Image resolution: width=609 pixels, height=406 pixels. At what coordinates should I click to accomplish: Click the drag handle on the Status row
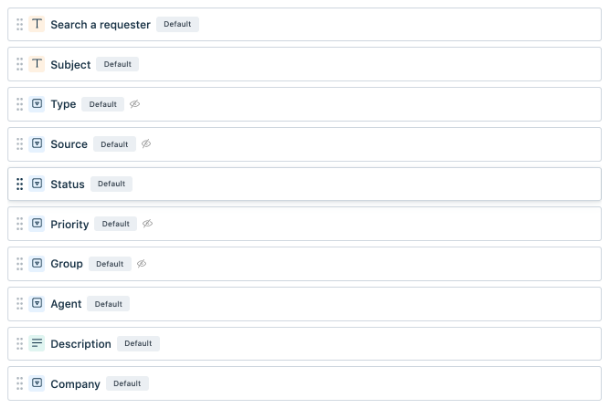point(19,184)
